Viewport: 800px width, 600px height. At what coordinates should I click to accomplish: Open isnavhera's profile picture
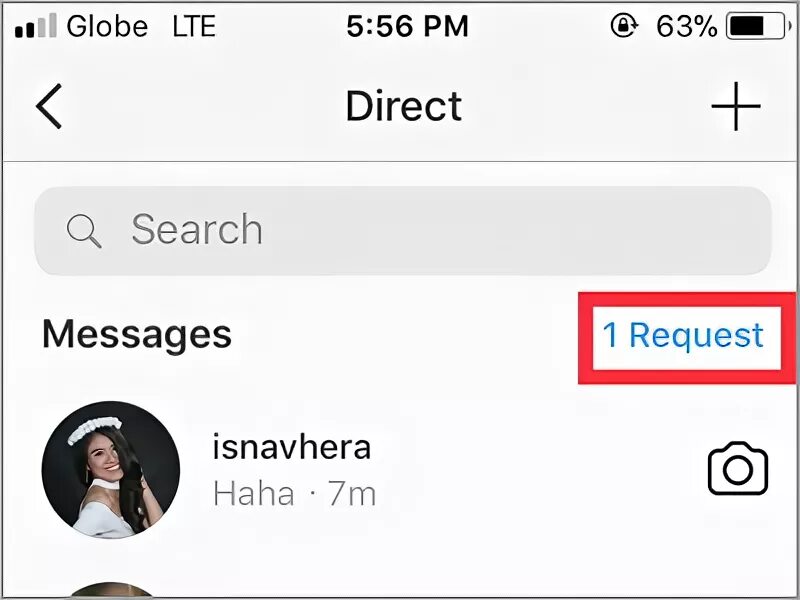click(111, 470)
